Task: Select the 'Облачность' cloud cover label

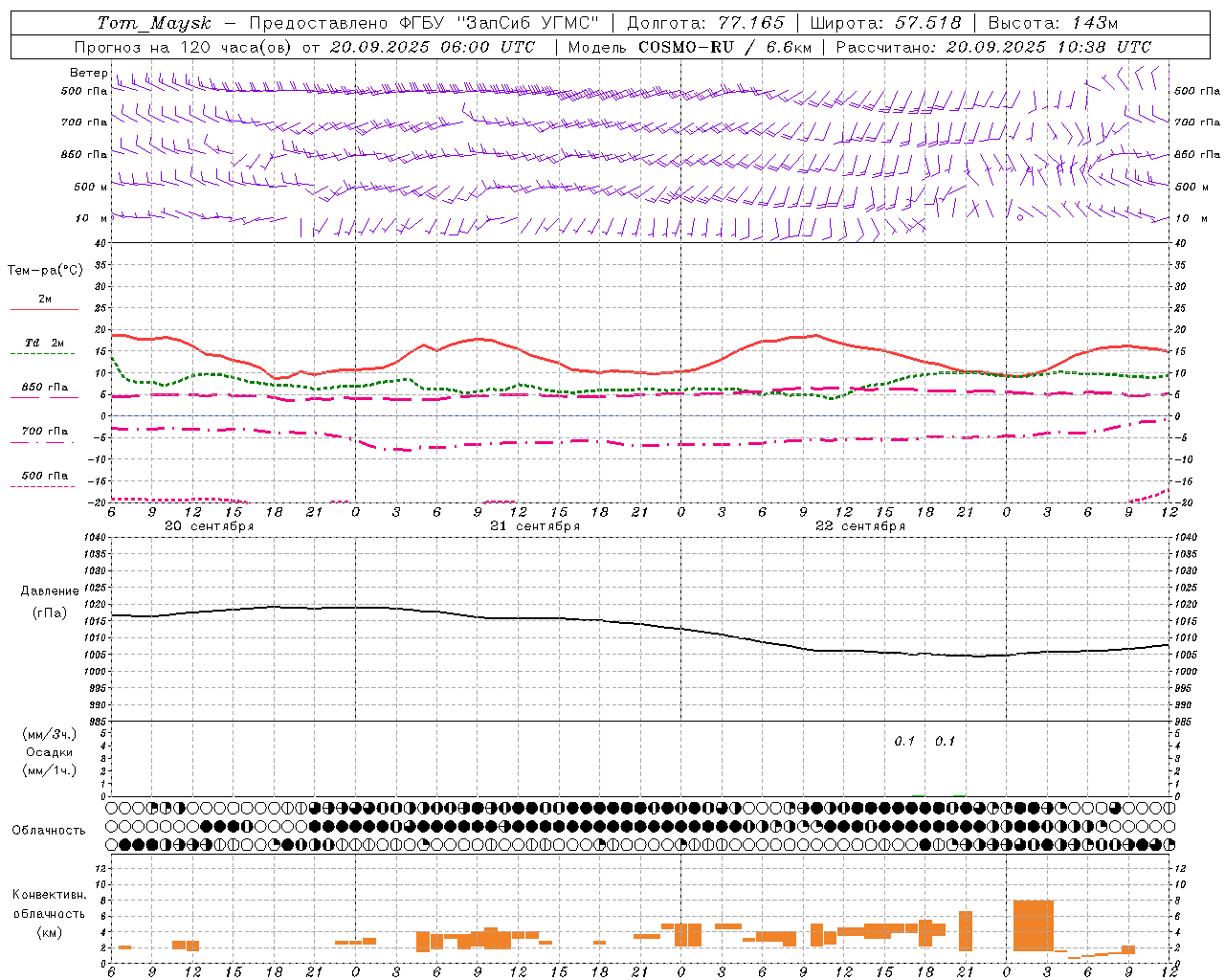Action: point(49,831)
